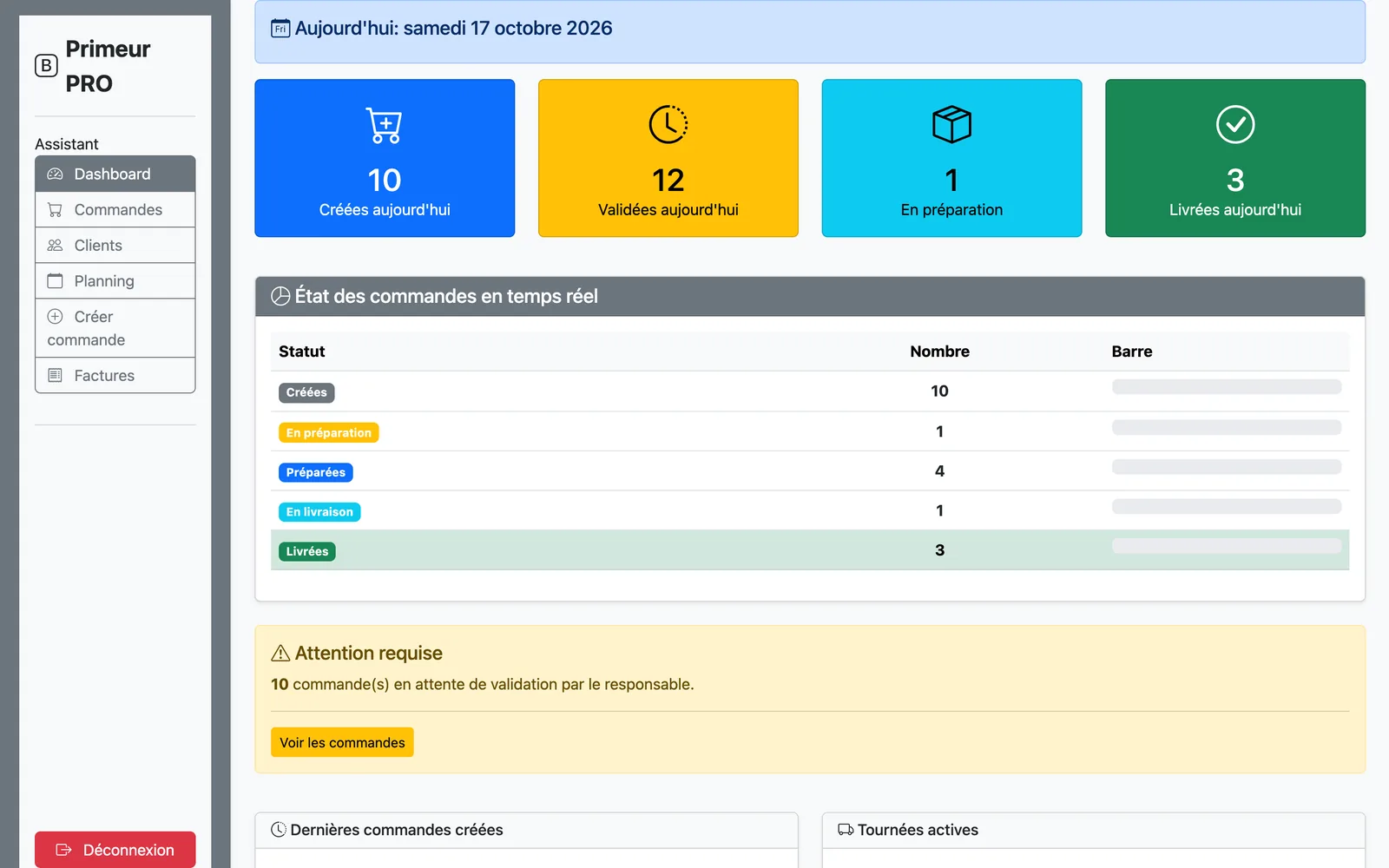This screenshot has width=1389, height=868.
Task: Click the progress bar in Créées row
Action: [x=1227, y=387]
